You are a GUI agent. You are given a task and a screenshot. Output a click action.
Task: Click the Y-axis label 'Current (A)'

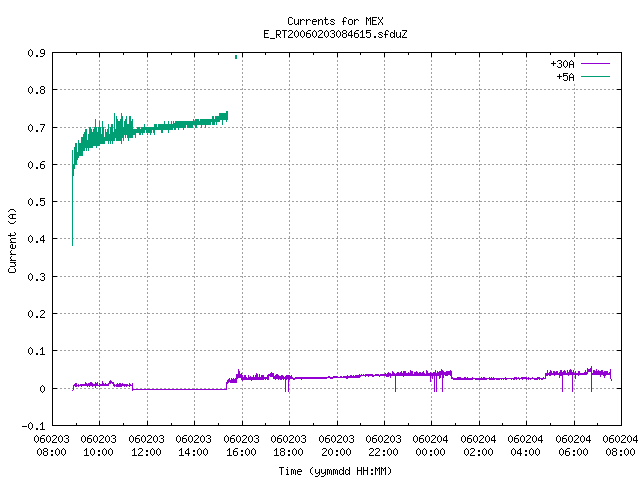[12, 241]
